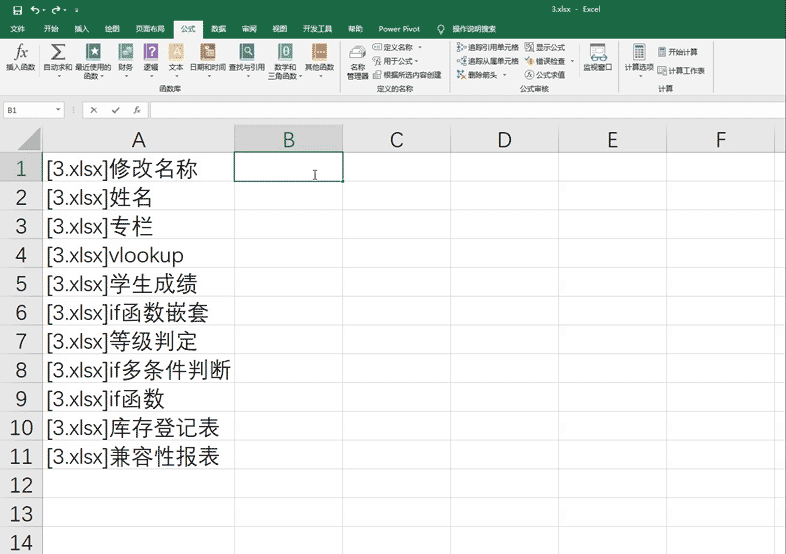Click the AutoSum (自动求和) sigma icon

pos(58,52)
